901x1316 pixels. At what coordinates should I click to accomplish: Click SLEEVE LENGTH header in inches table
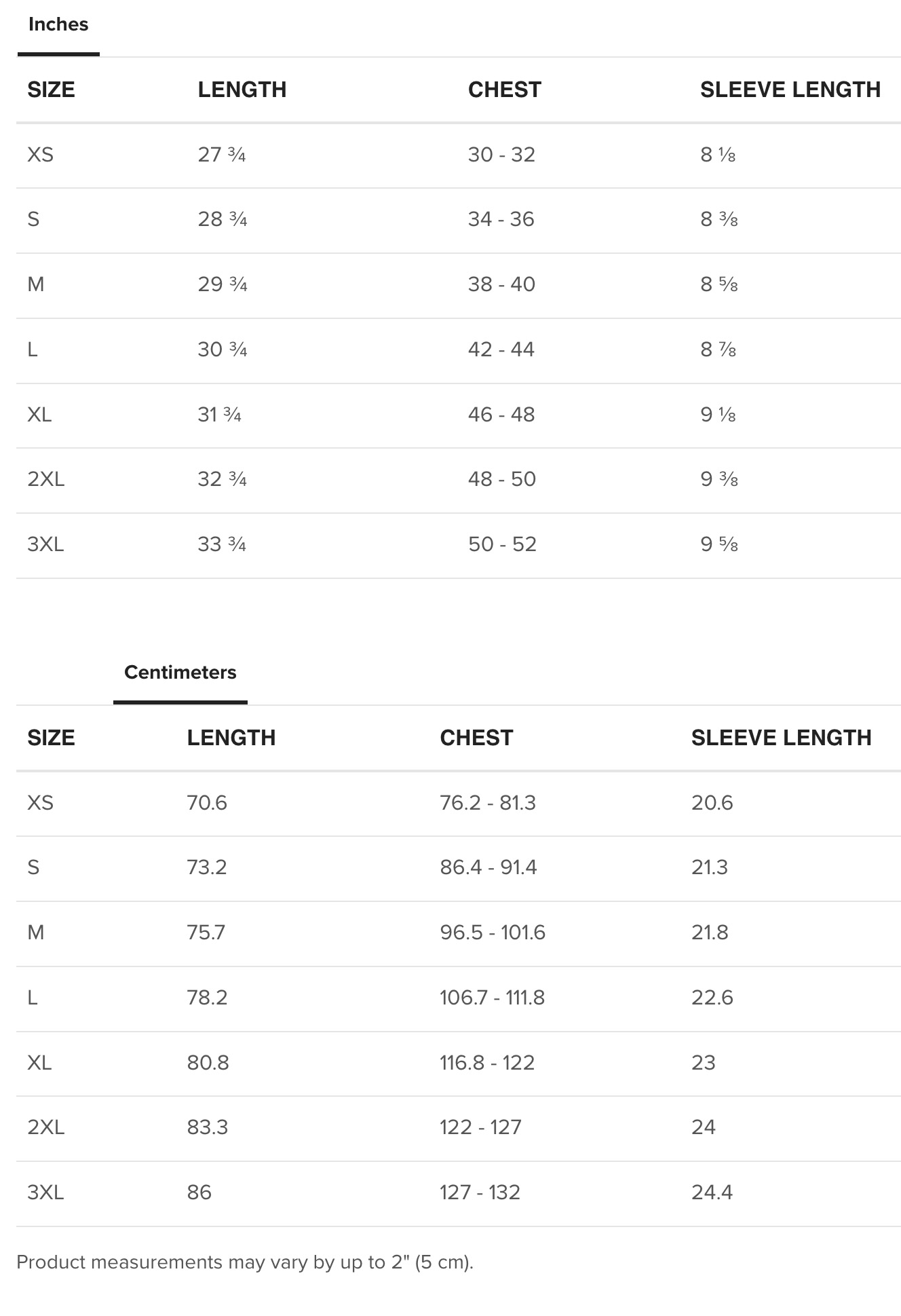tap(790, 90)
